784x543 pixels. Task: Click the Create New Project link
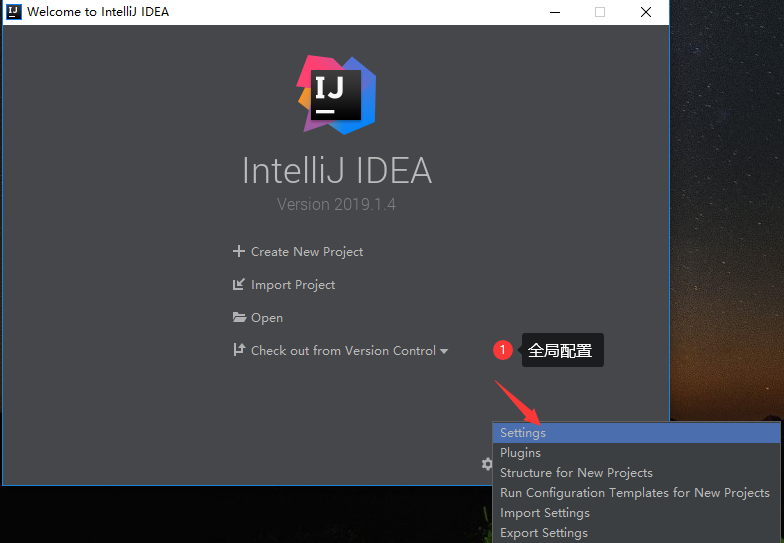[x=307, y=252]
